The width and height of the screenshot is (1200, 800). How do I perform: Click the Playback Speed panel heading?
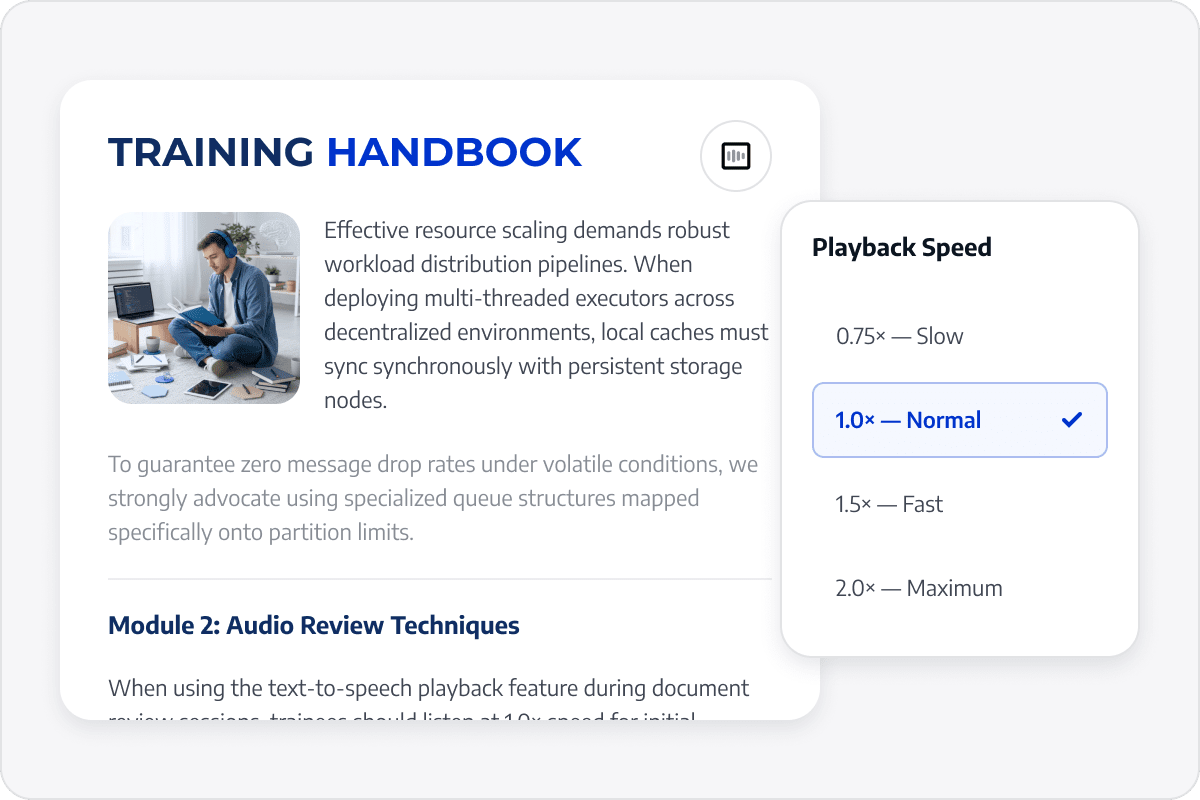(x=902, y=247)
